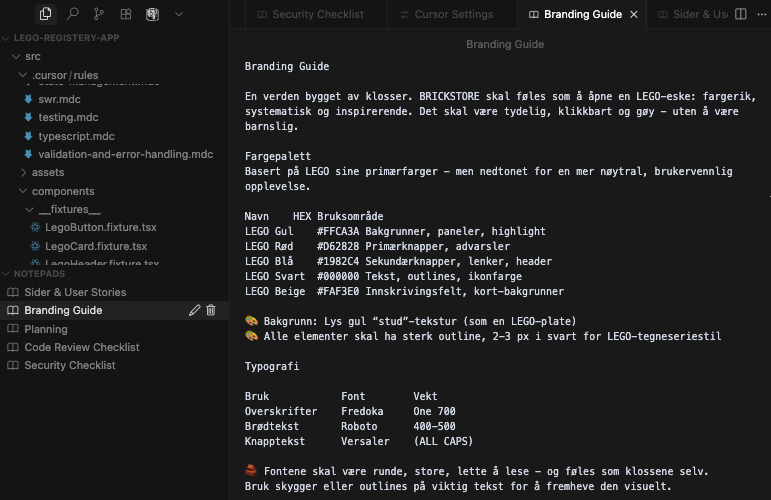Click the #000000 hex value

click(x=338, y=276)
